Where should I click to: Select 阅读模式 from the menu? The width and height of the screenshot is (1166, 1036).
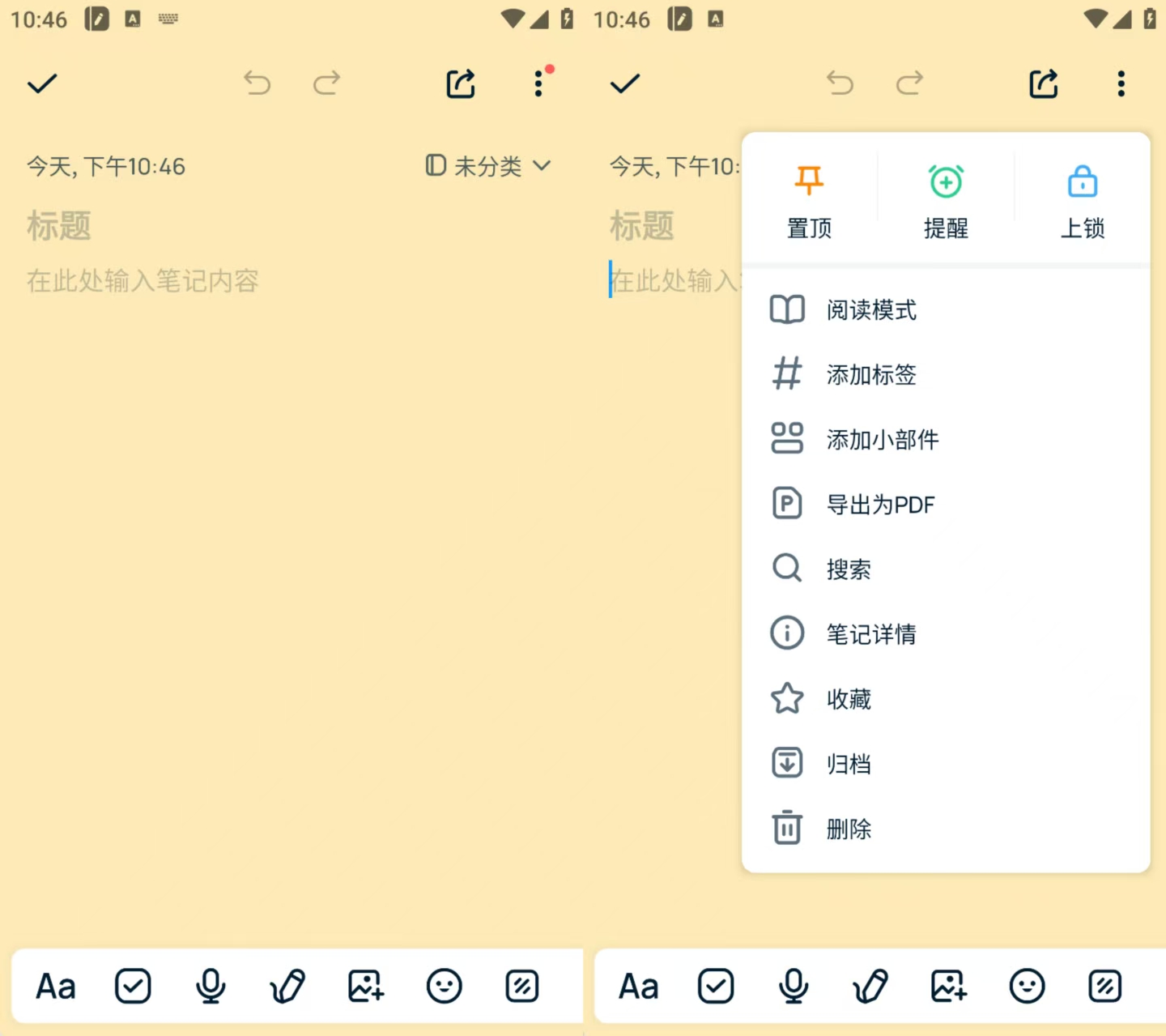click(871, 309)
